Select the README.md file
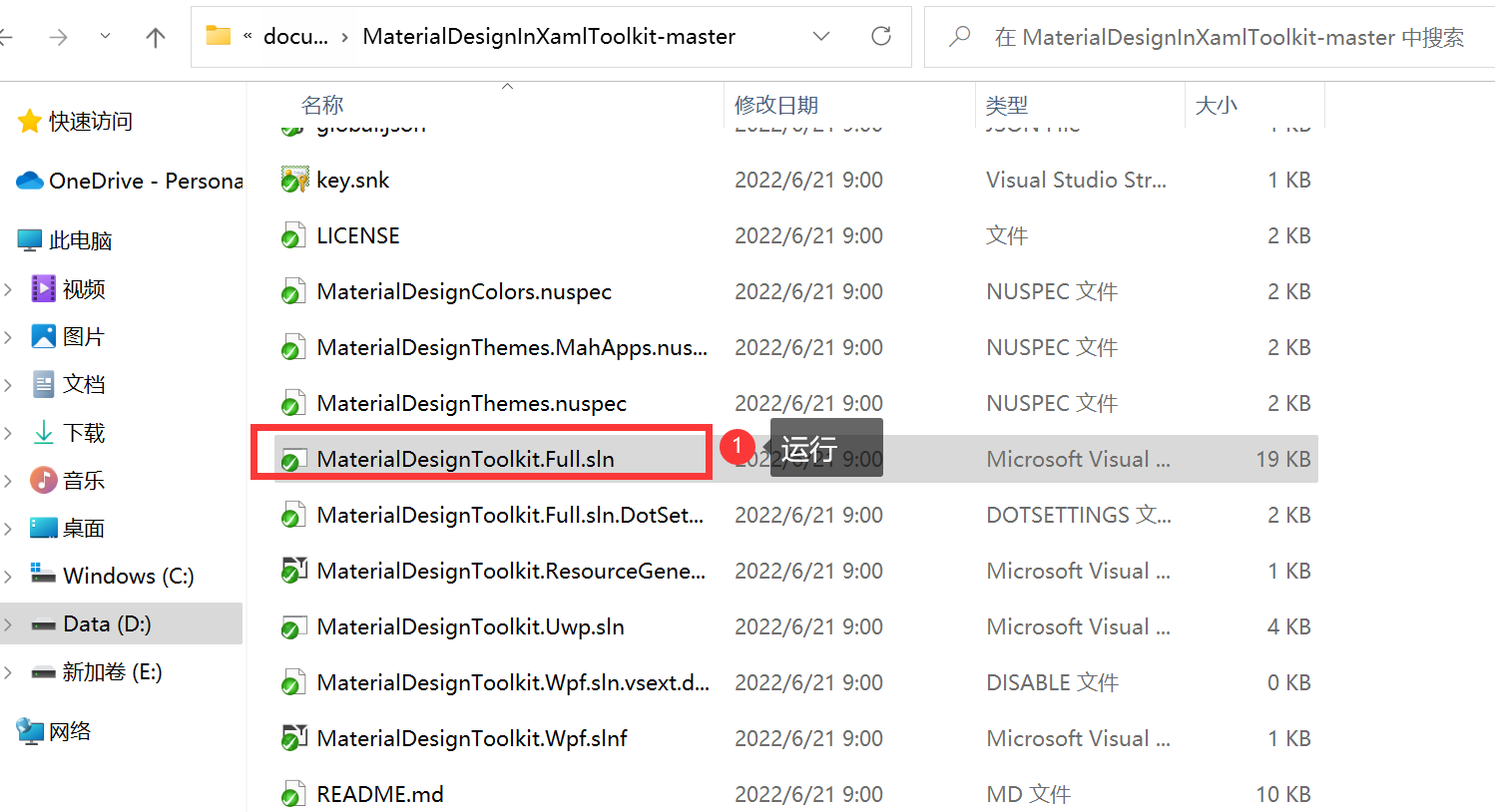This screenshot has height=812, width=1495. (x=380, y=795)
